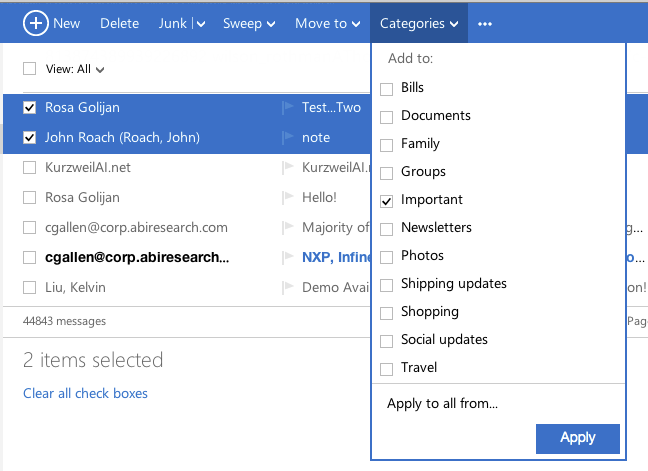Click the 44843 messages count
Image resolution: width=648 pixels, height=471 pixels.
click(64, 321)
